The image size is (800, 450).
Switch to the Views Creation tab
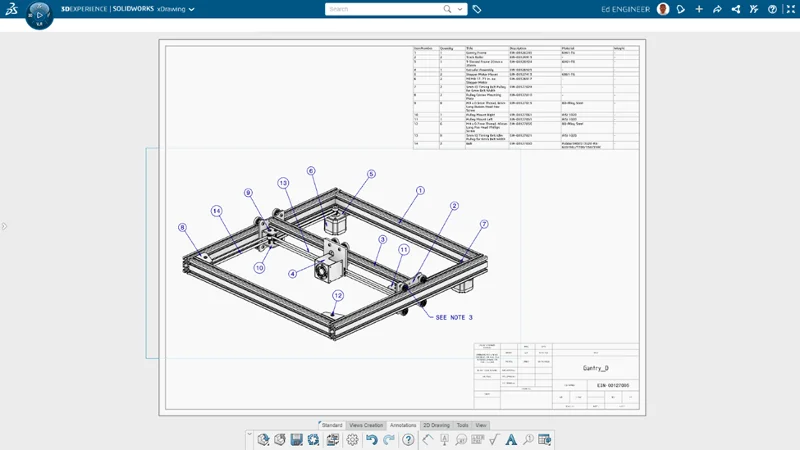pyautogui.click(x=366, y=425)
